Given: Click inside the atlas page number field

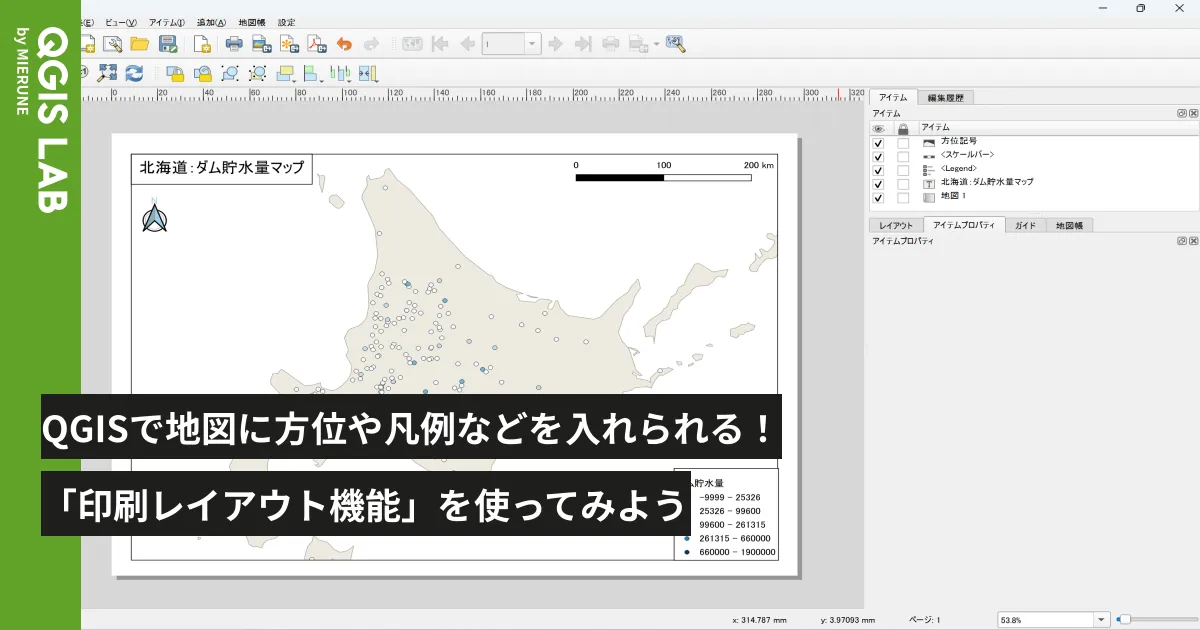Looking at the screenshot, I should pyautogui.click(x=505, y=44).
